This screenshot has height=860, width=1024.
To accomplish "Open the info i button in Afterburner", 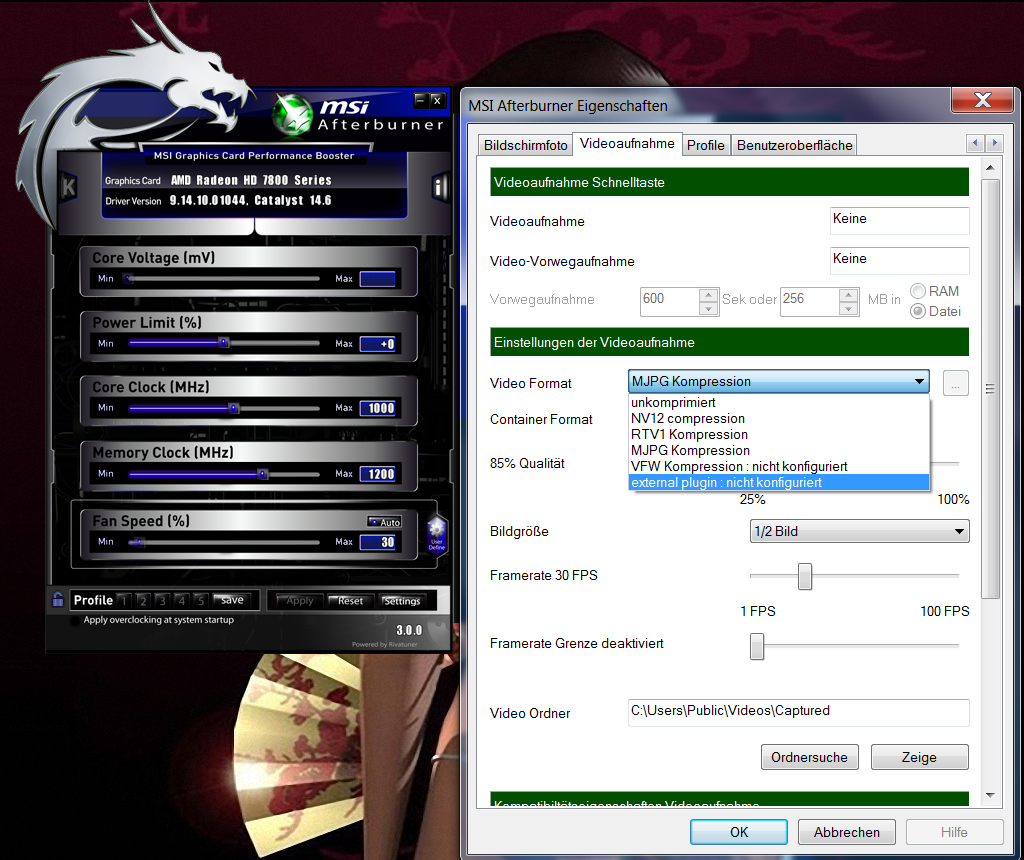I will coord(440,187).
